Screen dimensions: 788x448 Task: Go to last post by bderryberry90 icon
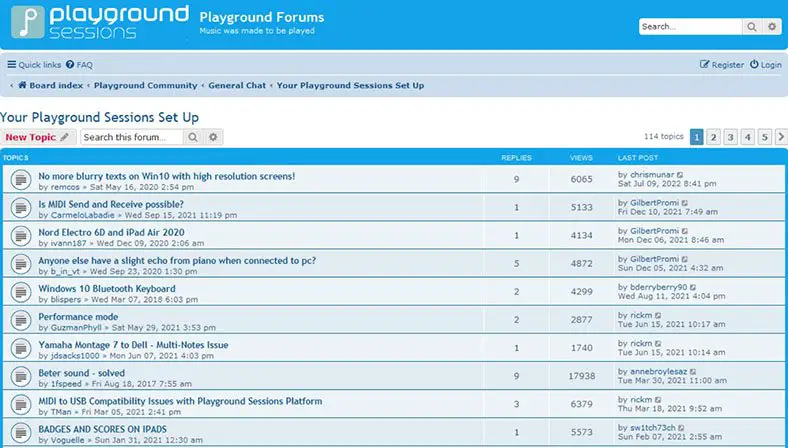(693, 288)
